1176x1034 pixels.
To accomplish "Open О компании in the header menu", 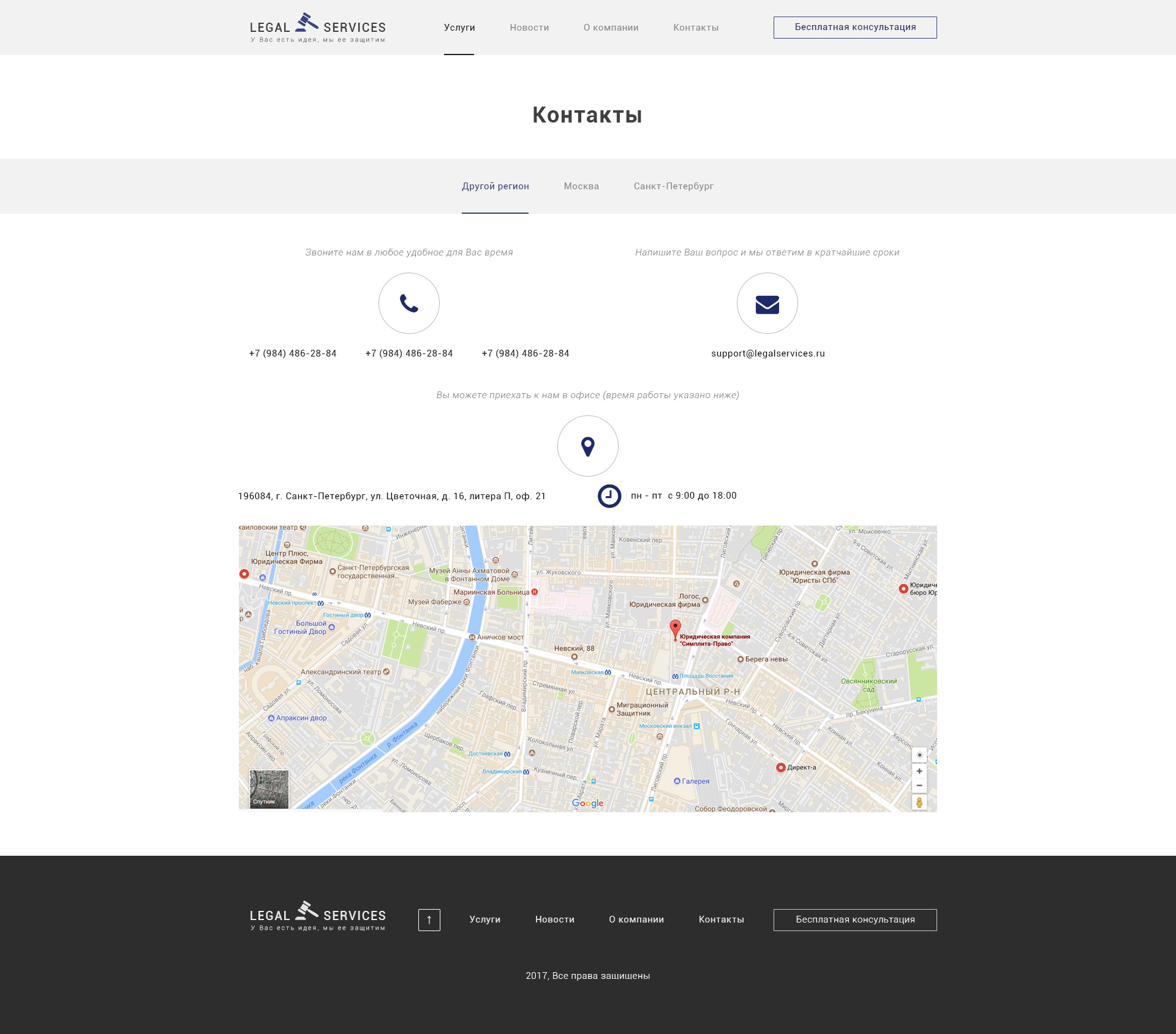I will pos(611,28).
